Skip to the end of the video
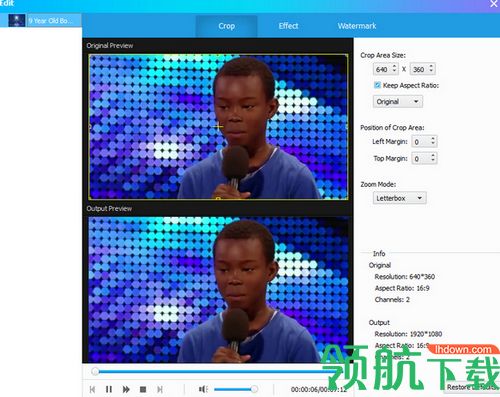 click(x=160, y=389)
